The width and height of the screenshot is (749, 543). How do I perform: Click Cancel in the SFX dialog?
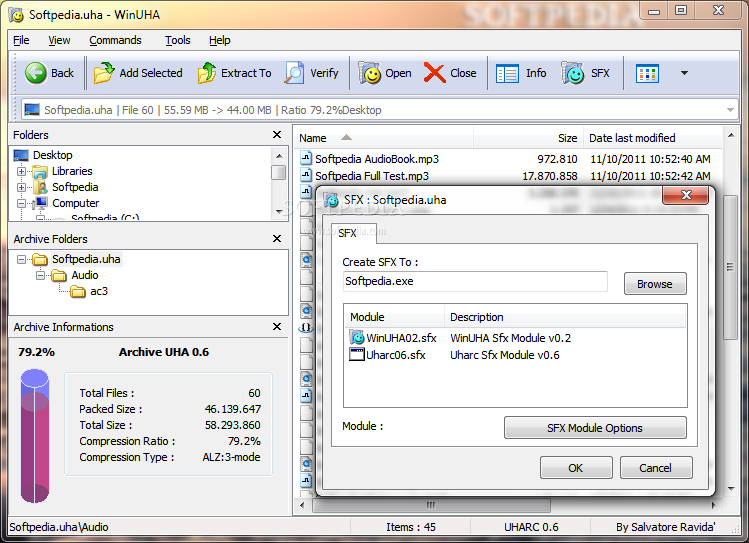(x=655, y=468)
